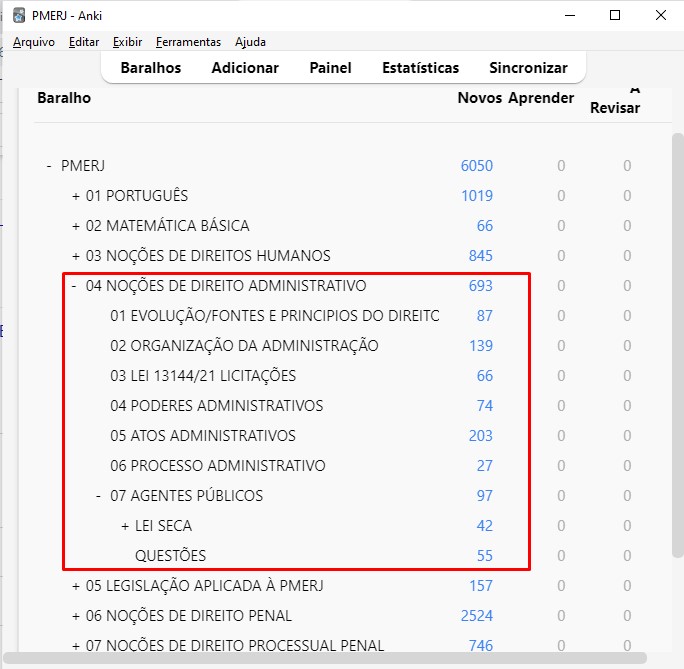Image resolution: width=684 pixels, height=669 pixels.
Task: Open the Painel browser
Action: click(x=330, y=68)
